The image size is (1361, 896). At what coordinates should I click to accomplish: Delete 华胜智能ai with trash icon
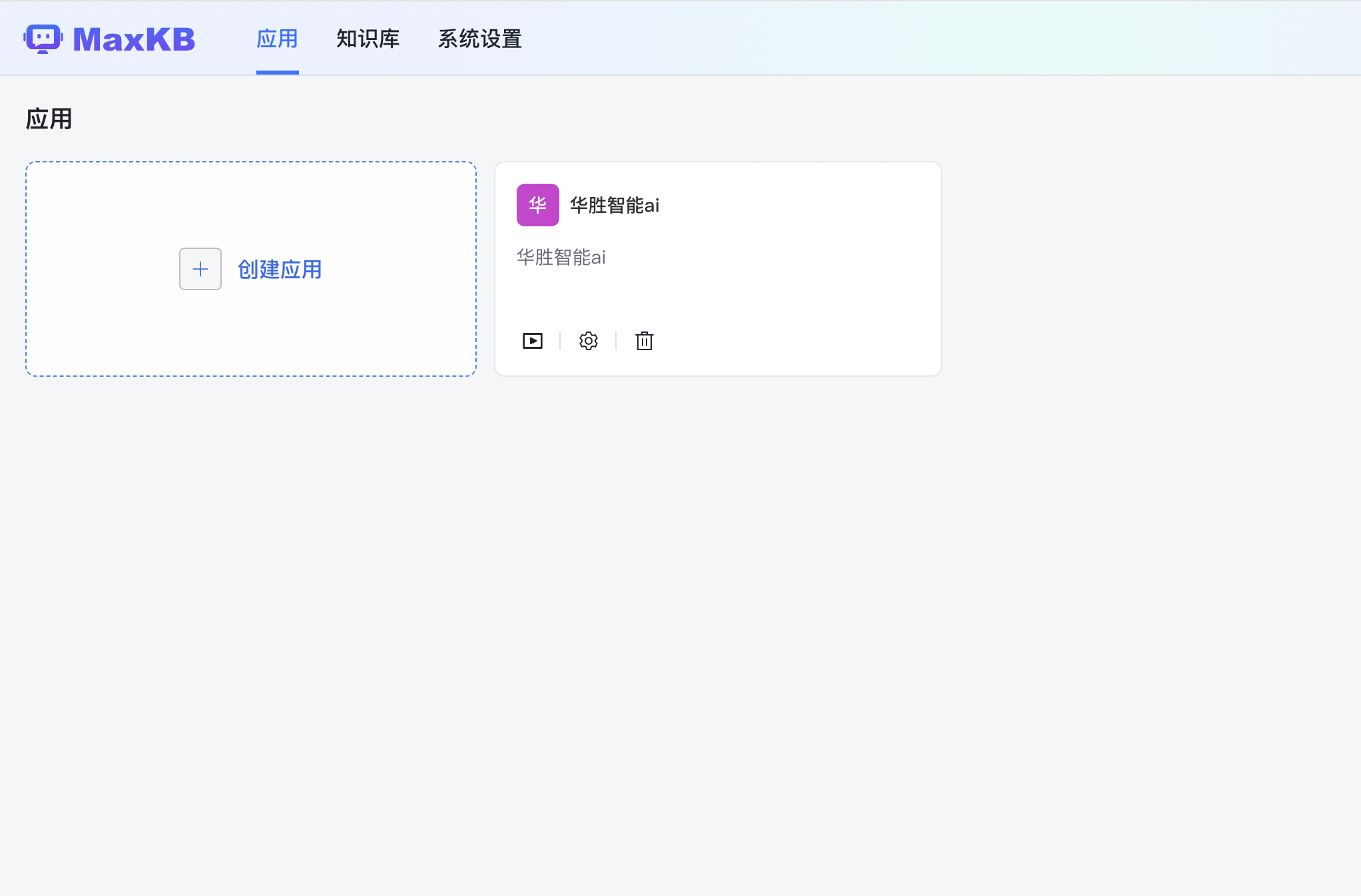coord(645,341)
